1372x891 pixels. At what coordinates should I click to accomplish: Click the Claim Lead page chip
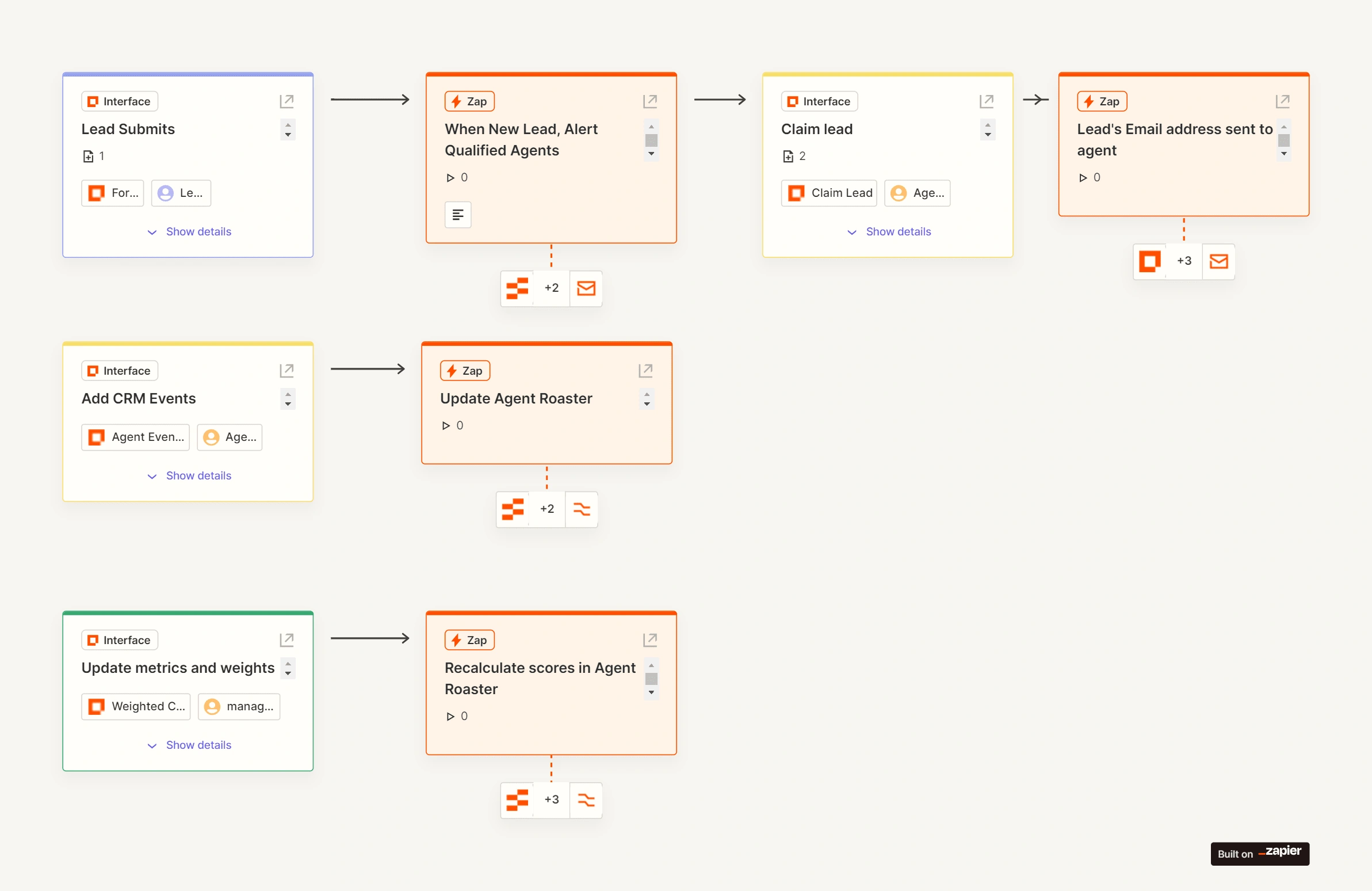[x=828, y=193]
